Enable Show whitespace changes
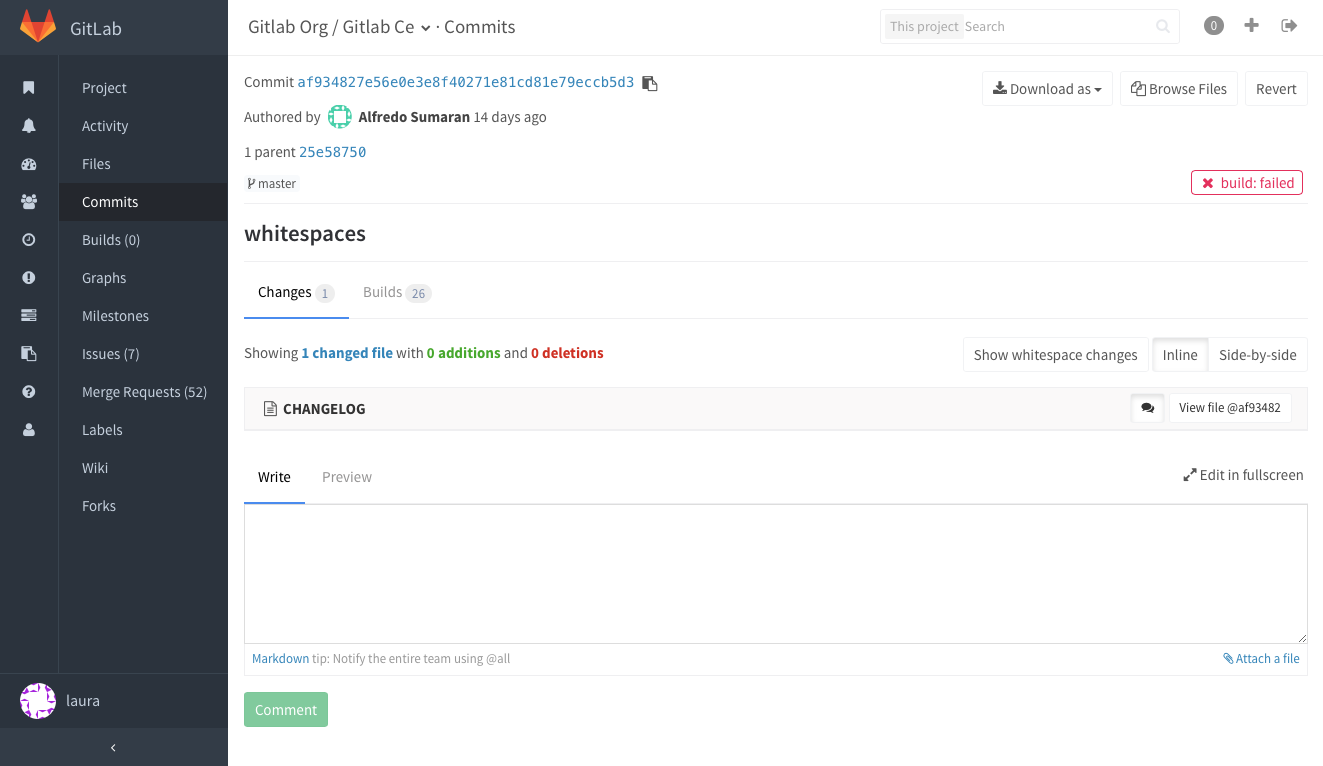Viewport: 1323px width, 766px height. point(1055,354)
